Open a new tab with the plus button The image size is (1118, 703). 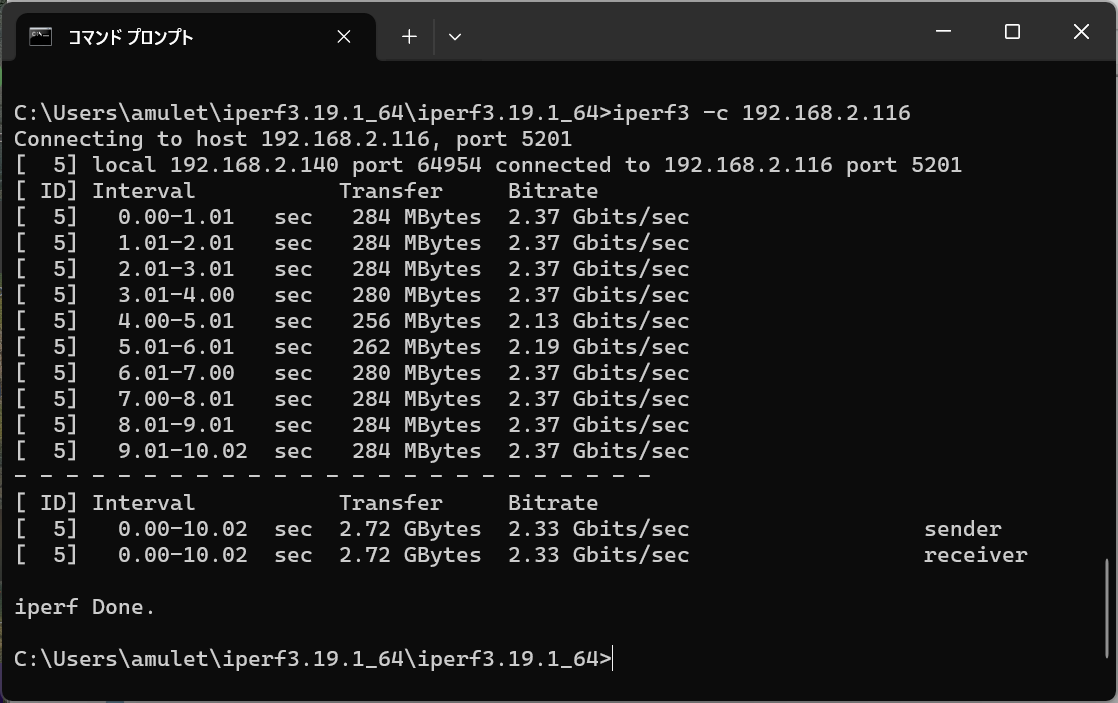pyautogui.click(x=409, y=37)
